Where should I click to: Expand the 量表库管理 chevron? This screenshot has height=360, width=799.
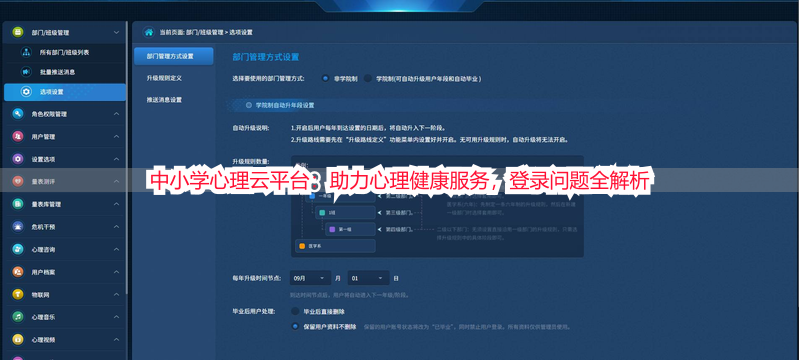click(x=117, y=203)
